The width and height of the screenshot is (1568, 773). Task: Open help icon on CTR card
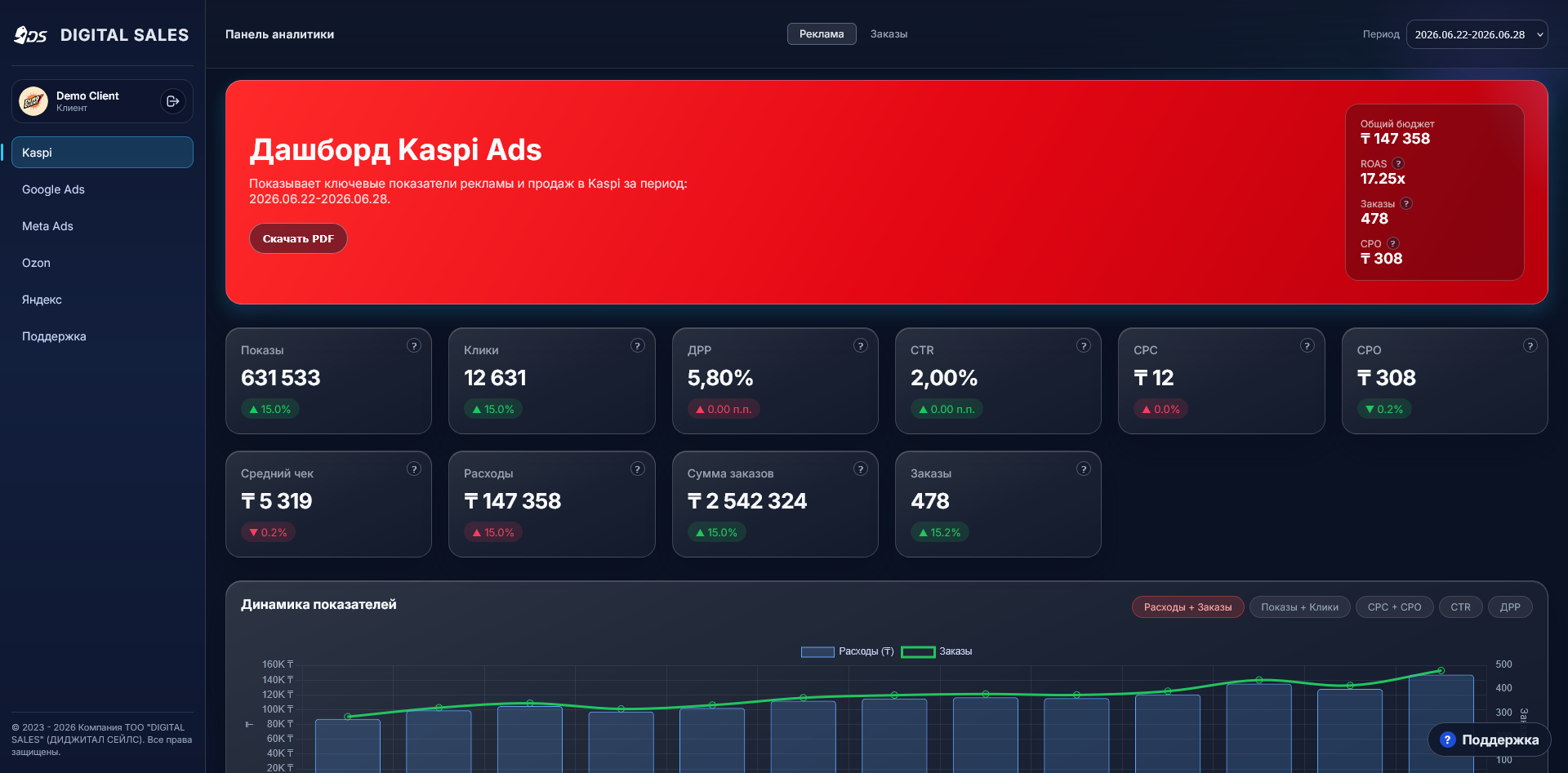(1084, 345)
